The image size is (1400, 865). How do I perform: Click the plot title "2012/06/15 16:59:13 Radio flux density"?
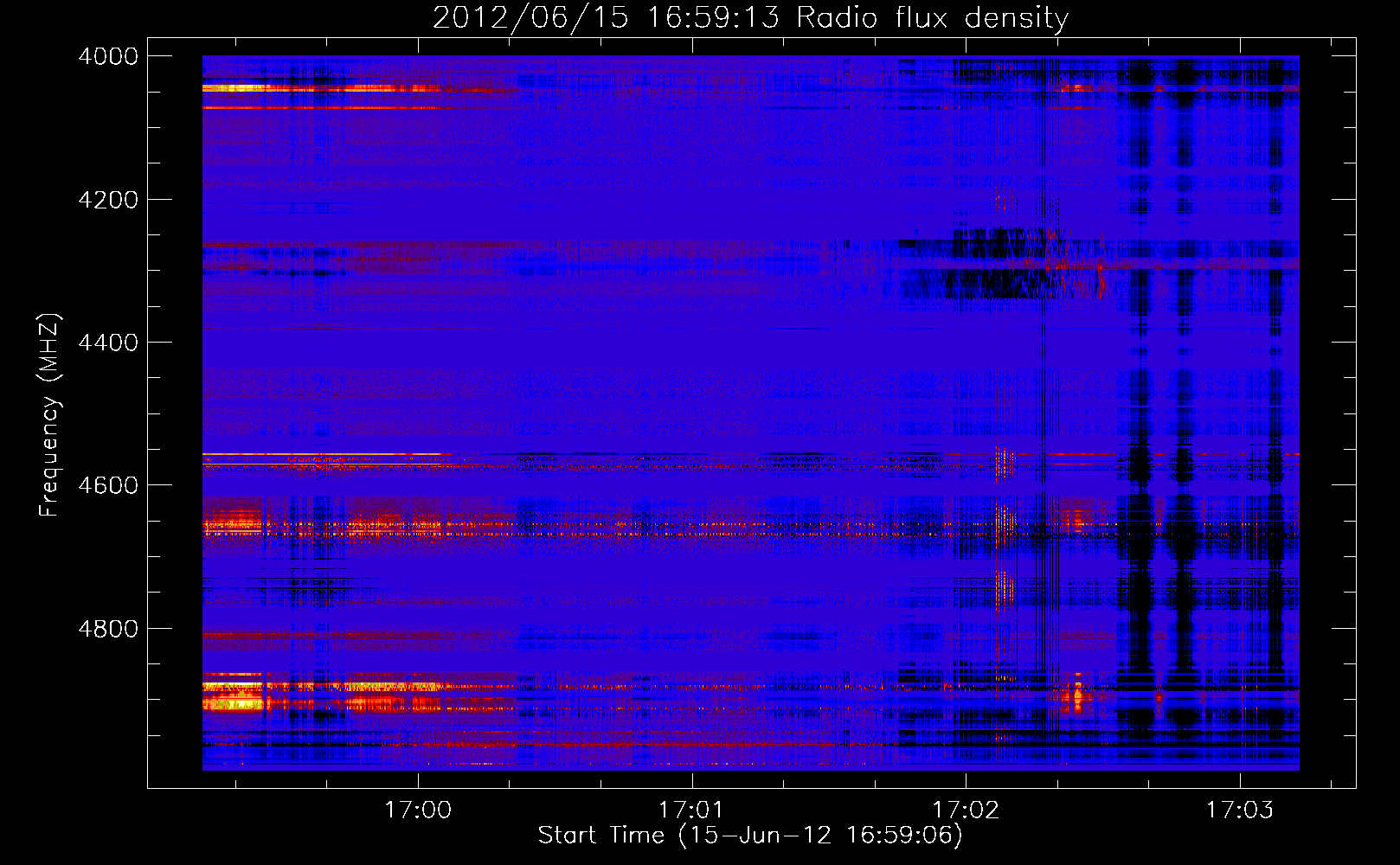pyautogui.click(x=750, y=17)
